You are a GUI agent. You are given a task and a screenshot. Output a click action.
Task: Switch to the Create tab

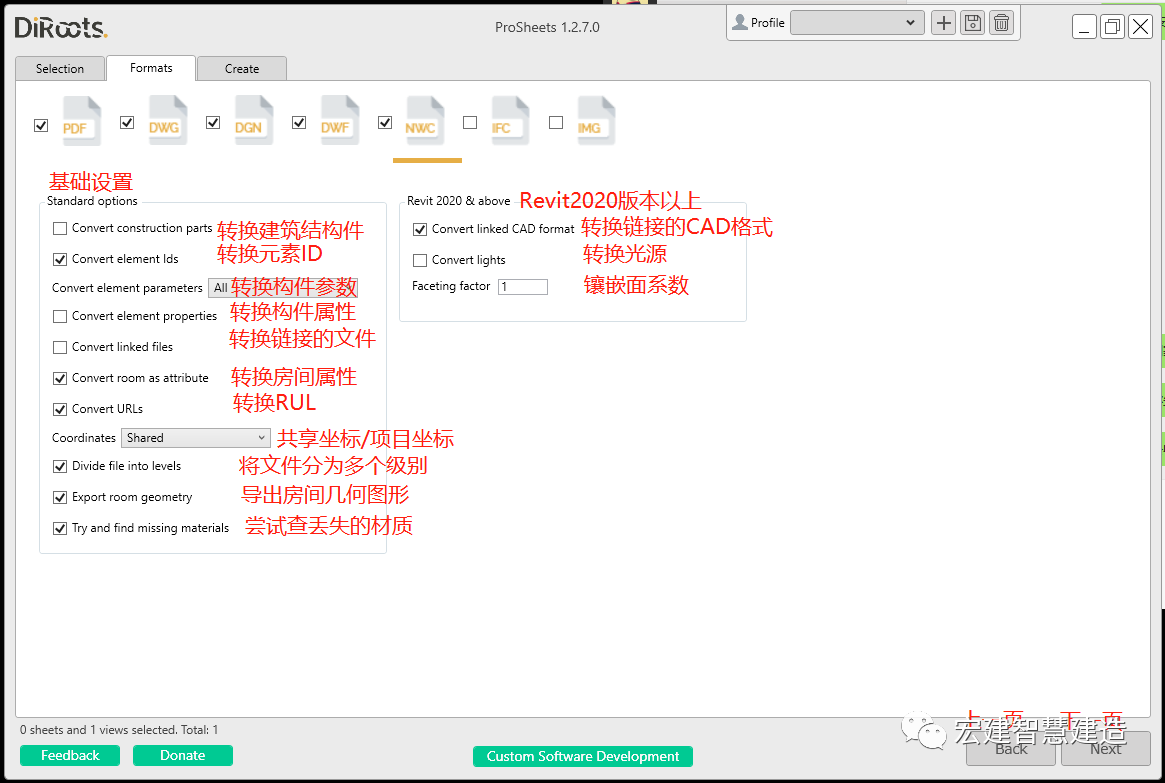point(242,68)
